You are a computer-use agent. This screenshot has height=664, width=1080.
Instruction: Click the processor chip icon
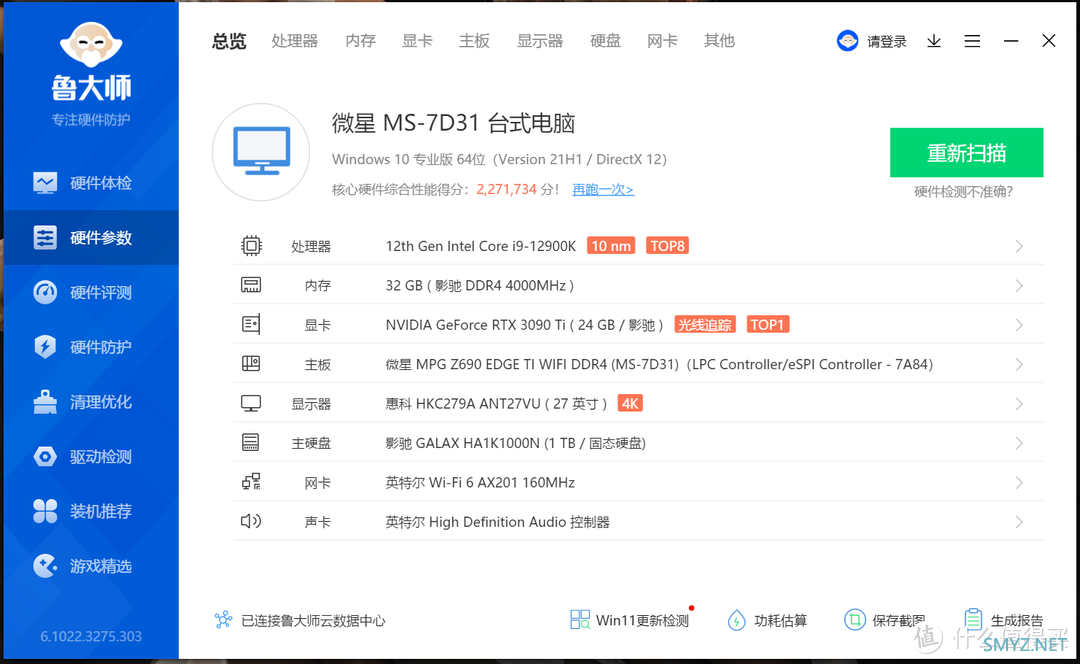251,246
